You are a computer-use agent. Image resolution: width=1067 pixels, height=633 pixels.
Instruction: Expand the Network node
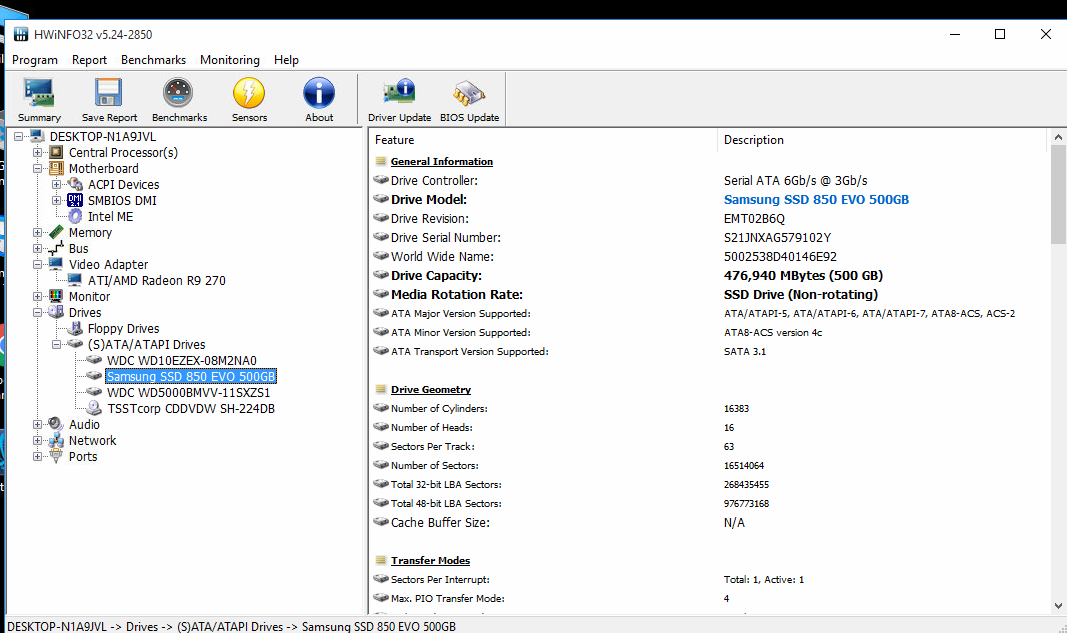click(37, 440)
